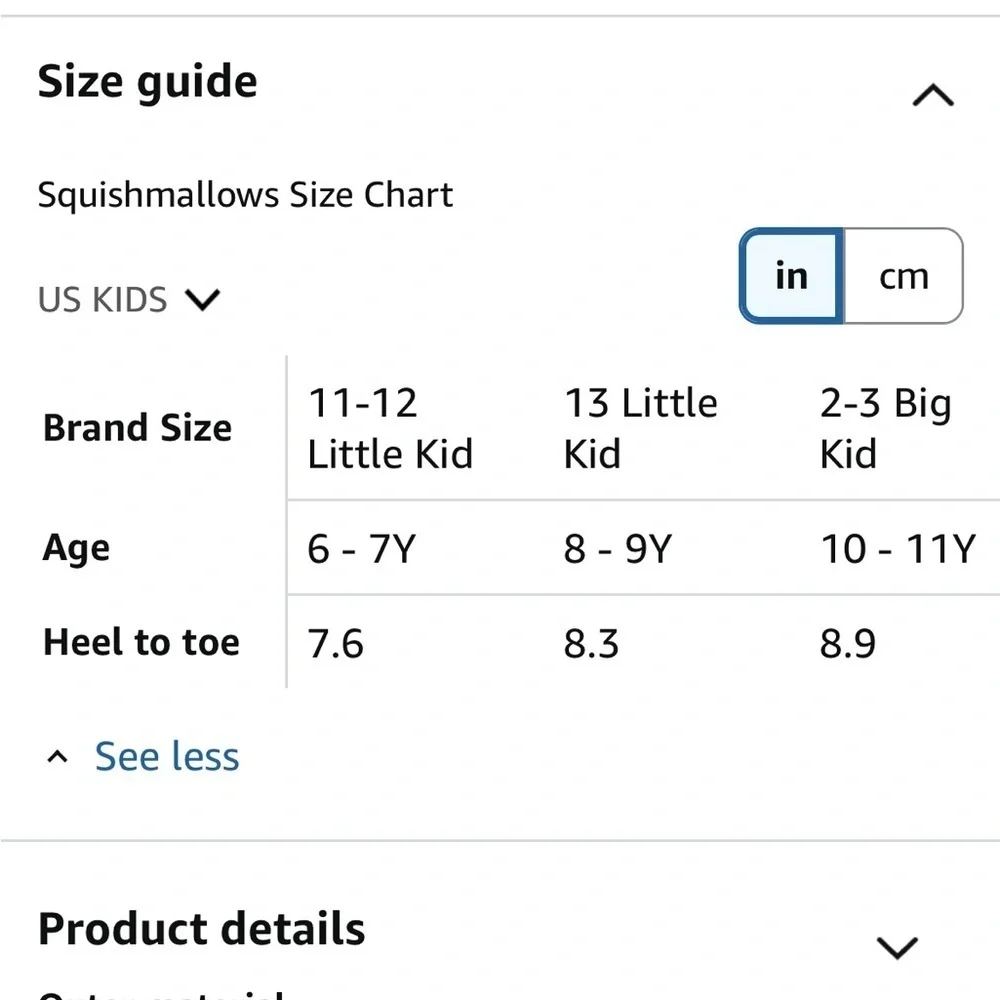
Task: Click the 8.3 heel to toe value
Action: (x=591, y=643)
